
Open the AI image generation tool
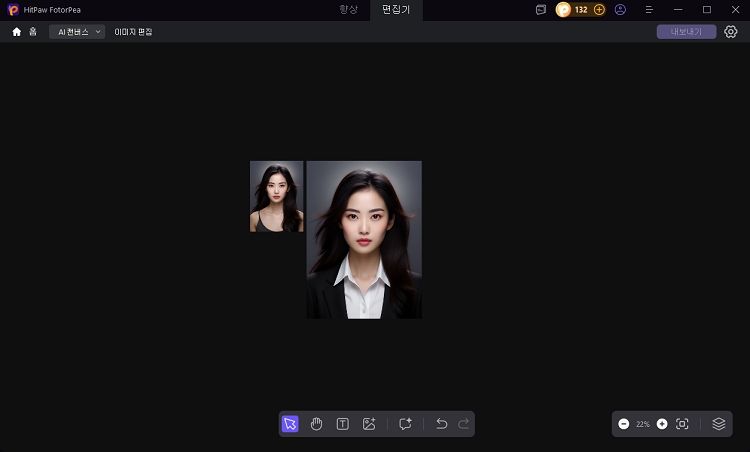click(369, 424)
